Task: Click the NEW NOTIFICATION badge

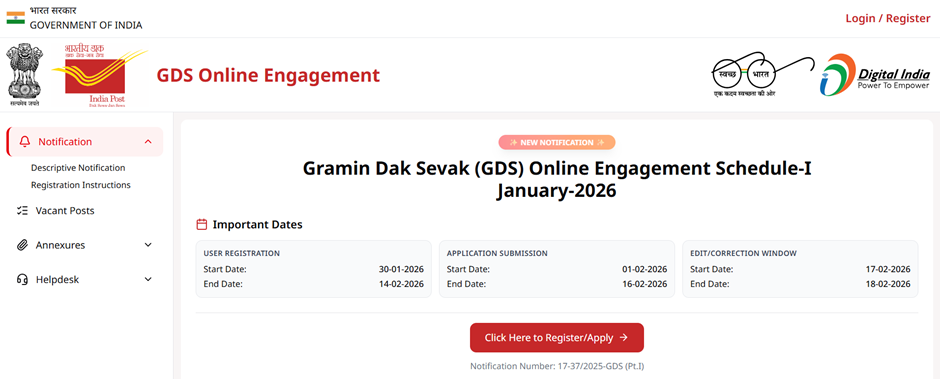Action: (557, 142)
